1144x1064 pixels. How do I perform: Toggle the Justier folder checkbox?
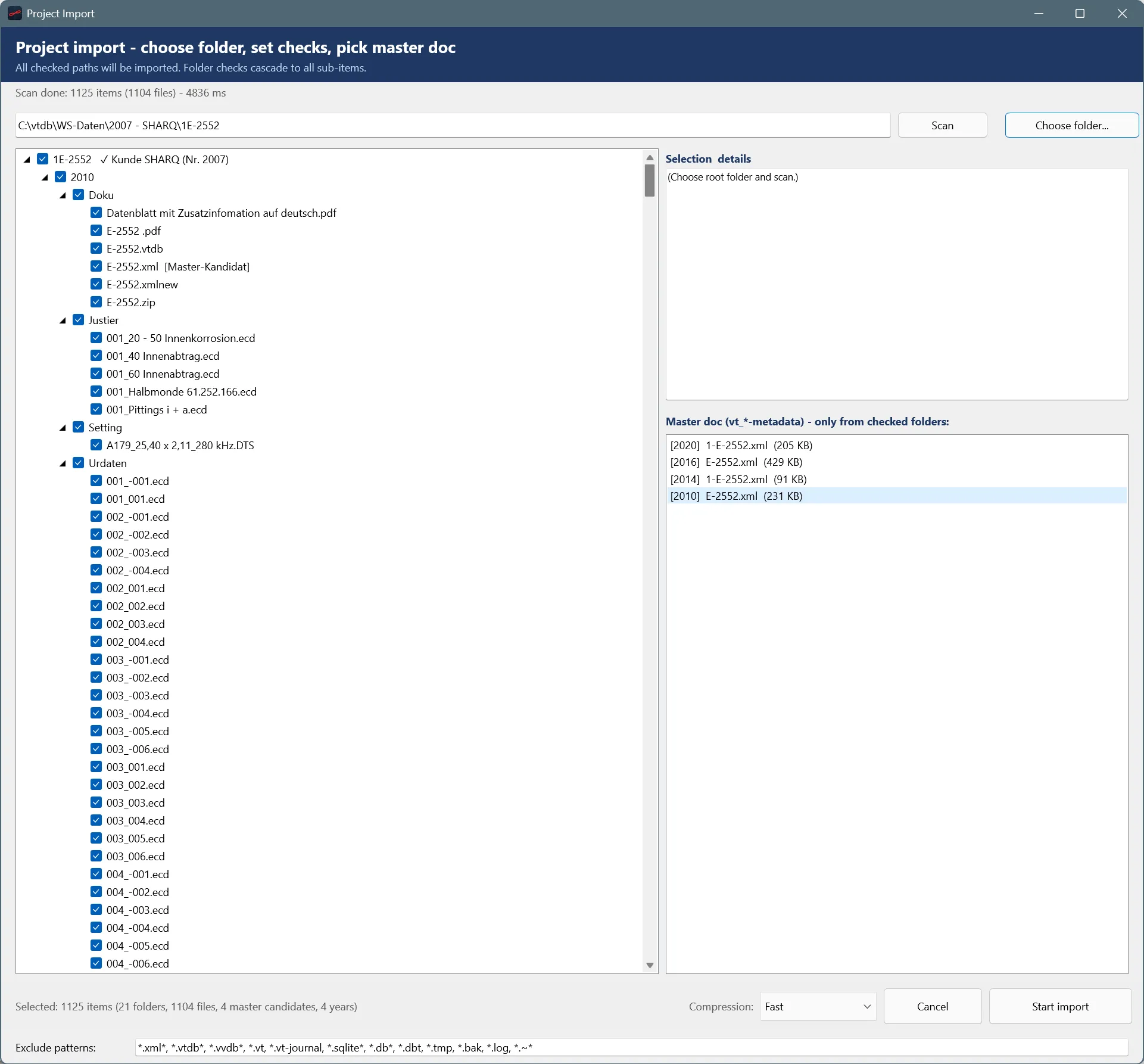point(78,320)
